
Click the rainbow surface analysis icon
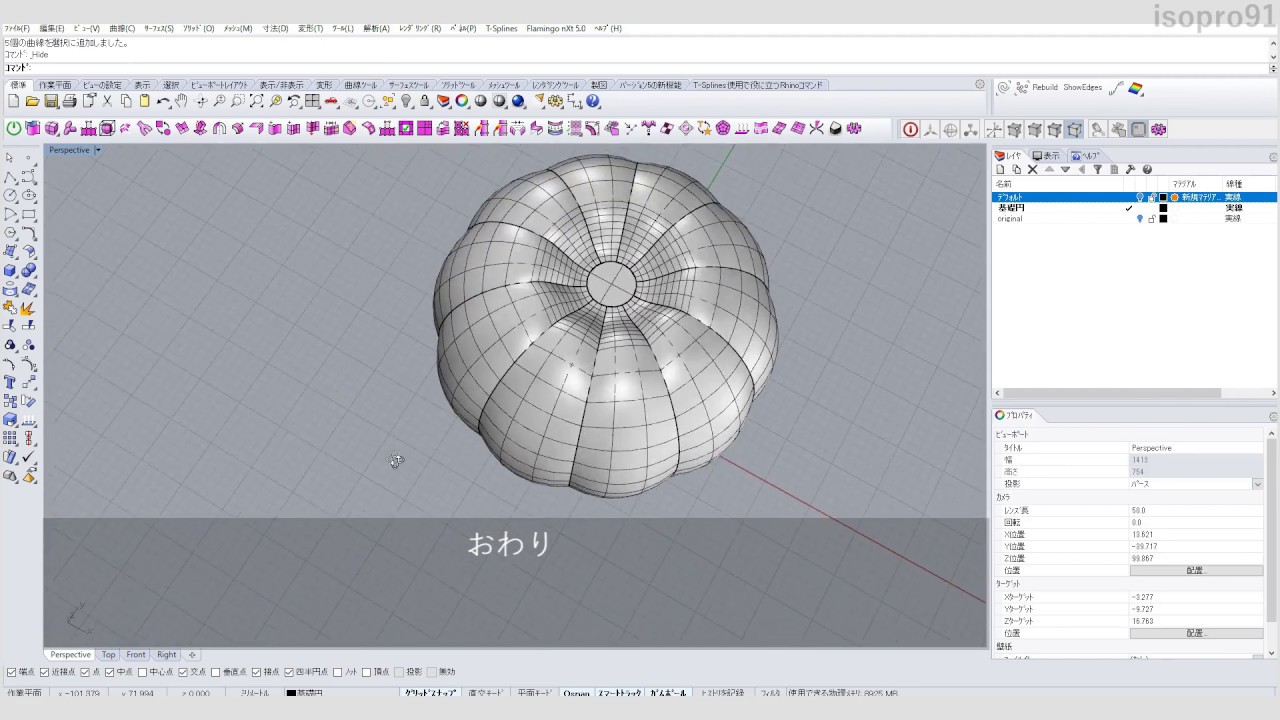[x=1136, y=89]
